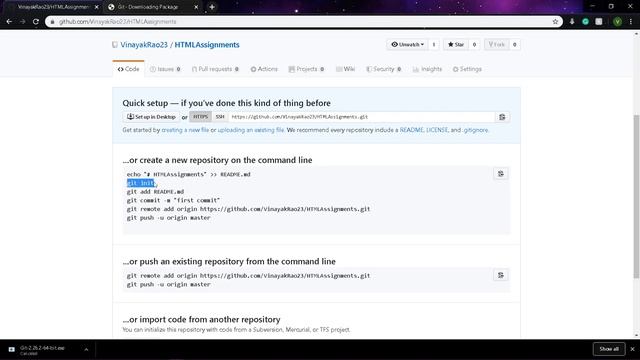Screen dimensions: 640x360
Task: Open the .gitignore link
Action: (475, 130)
